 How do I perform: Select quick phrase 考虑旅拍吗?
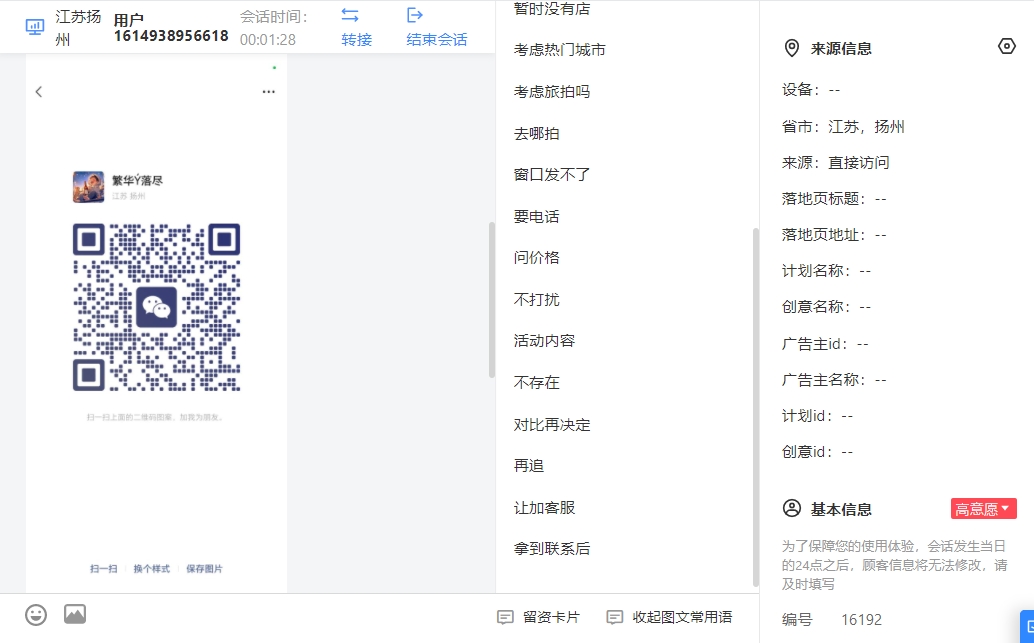tap(552, 92)
